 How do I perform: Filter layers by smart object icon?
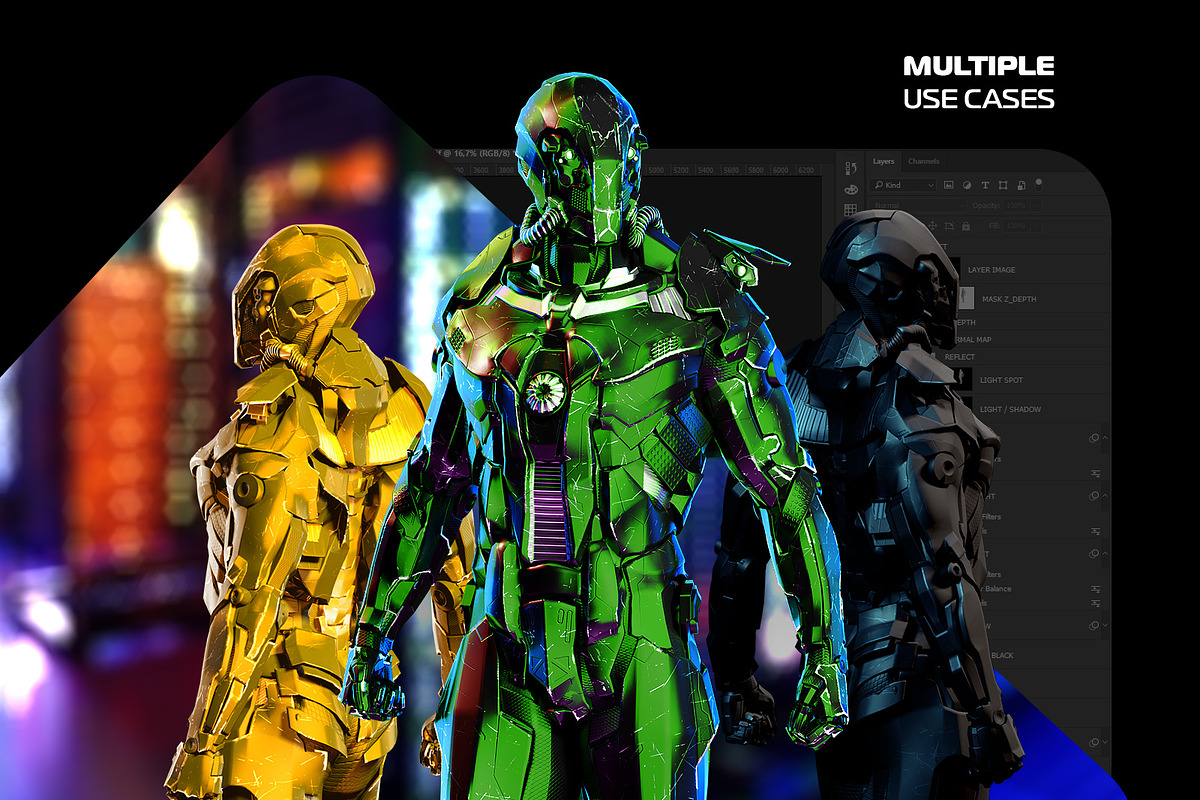(x=1022, y=185)
